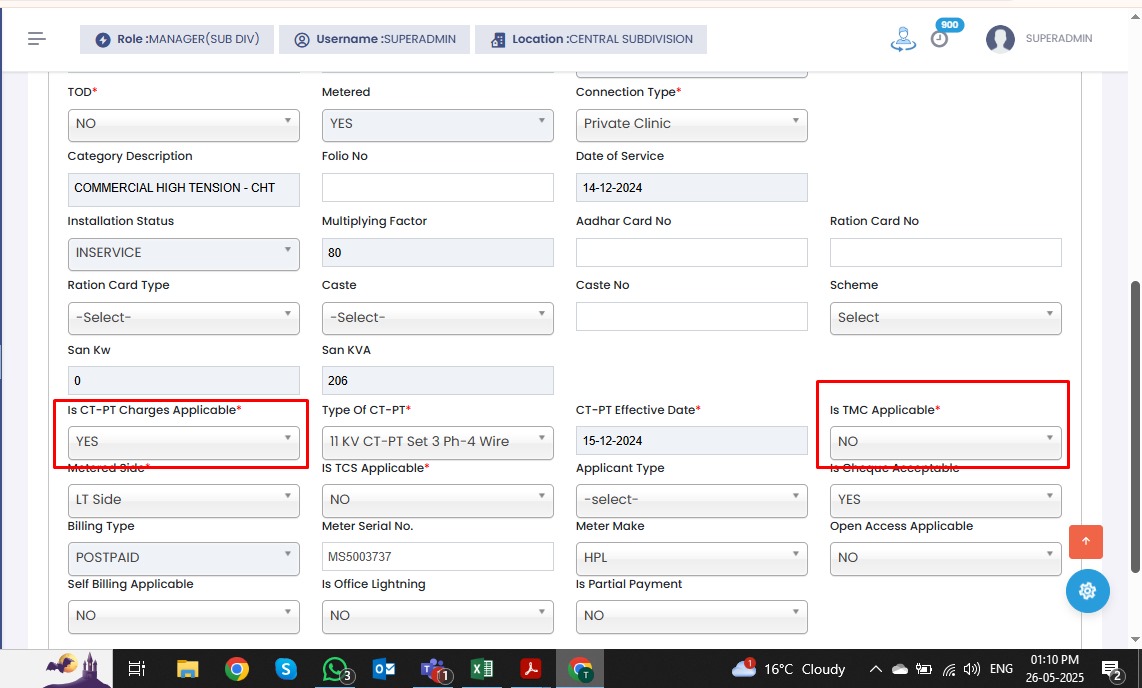Open Skype from the taskbar
The image size is (1142, 688).
(x=286, y=668)
